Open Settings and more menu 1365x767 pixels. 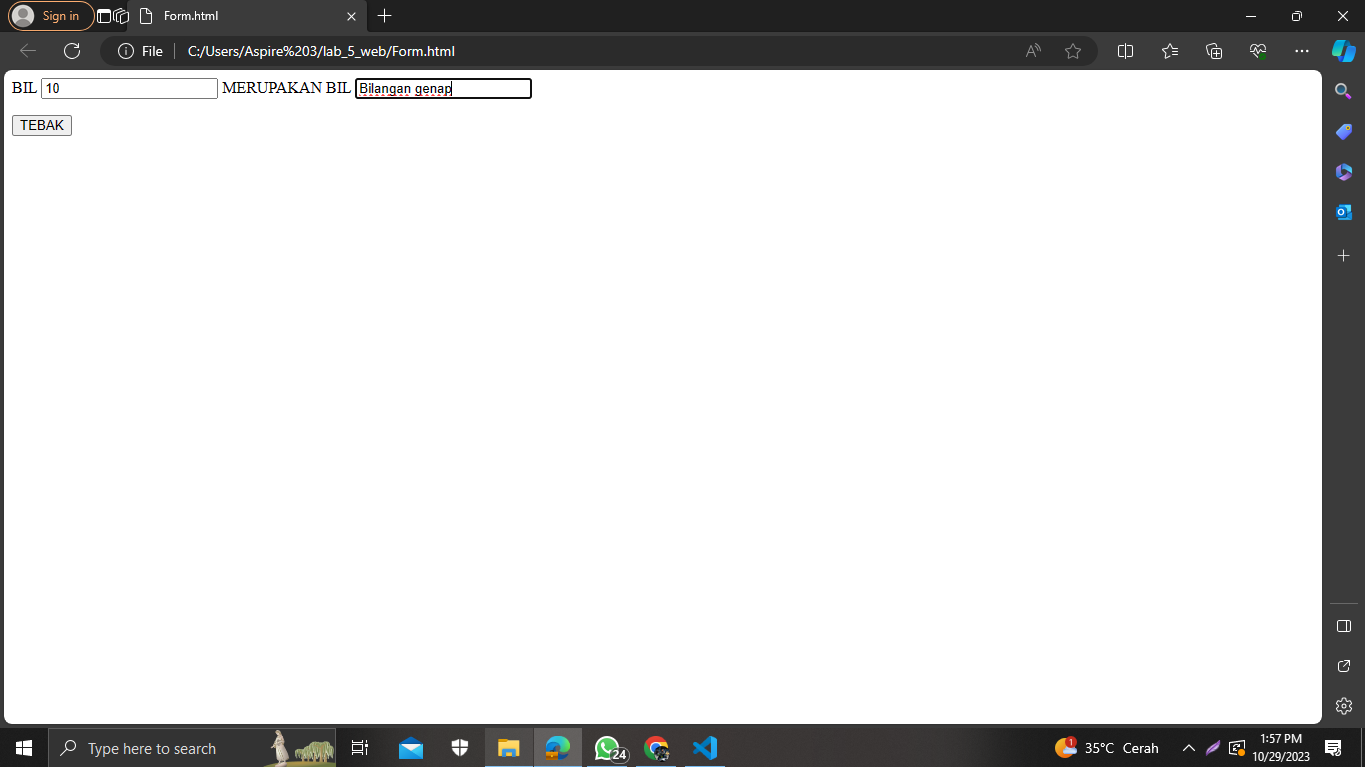point(1301,50)
